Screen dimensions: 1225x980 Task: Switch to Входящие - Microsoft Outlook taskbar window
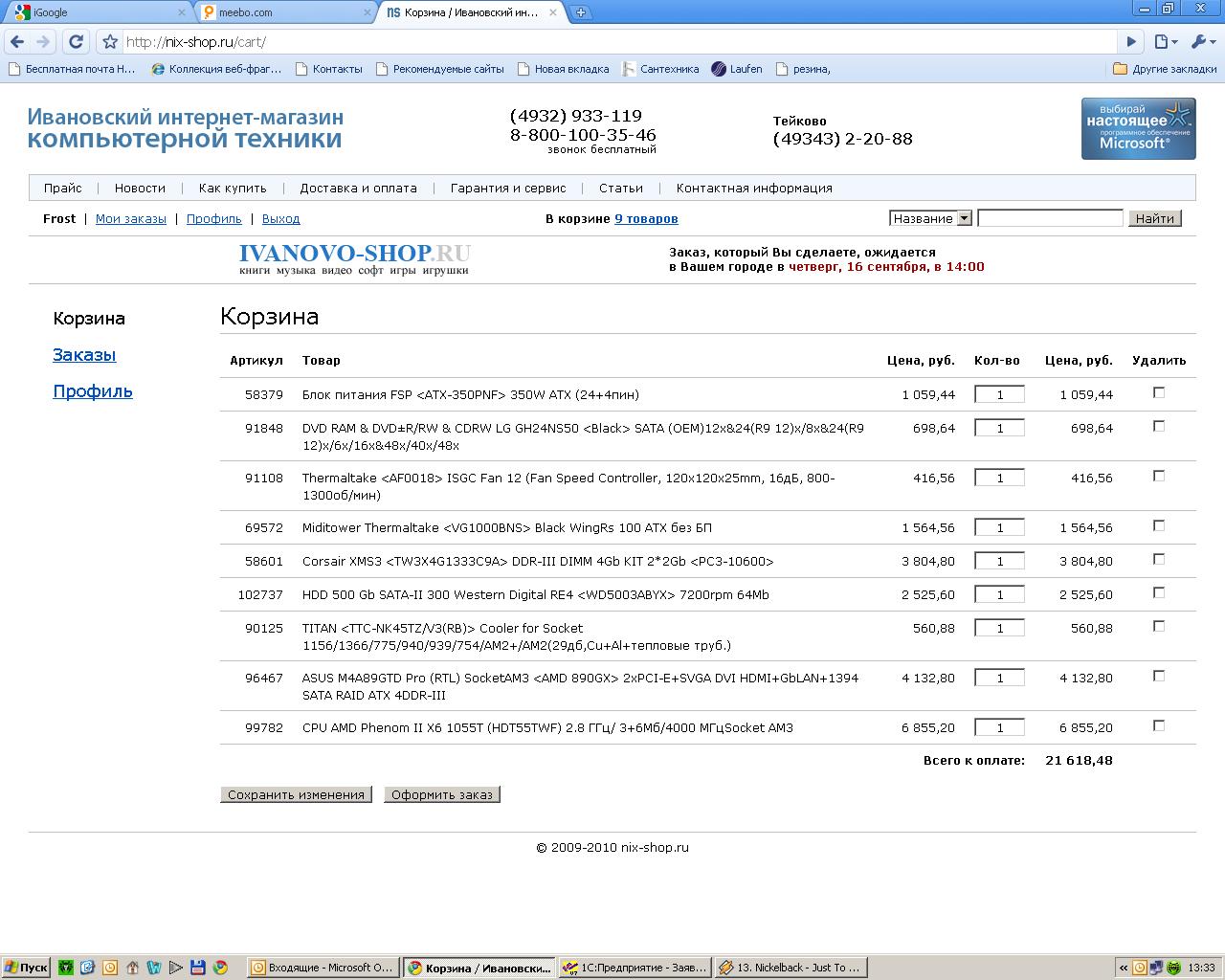[323, 968]
